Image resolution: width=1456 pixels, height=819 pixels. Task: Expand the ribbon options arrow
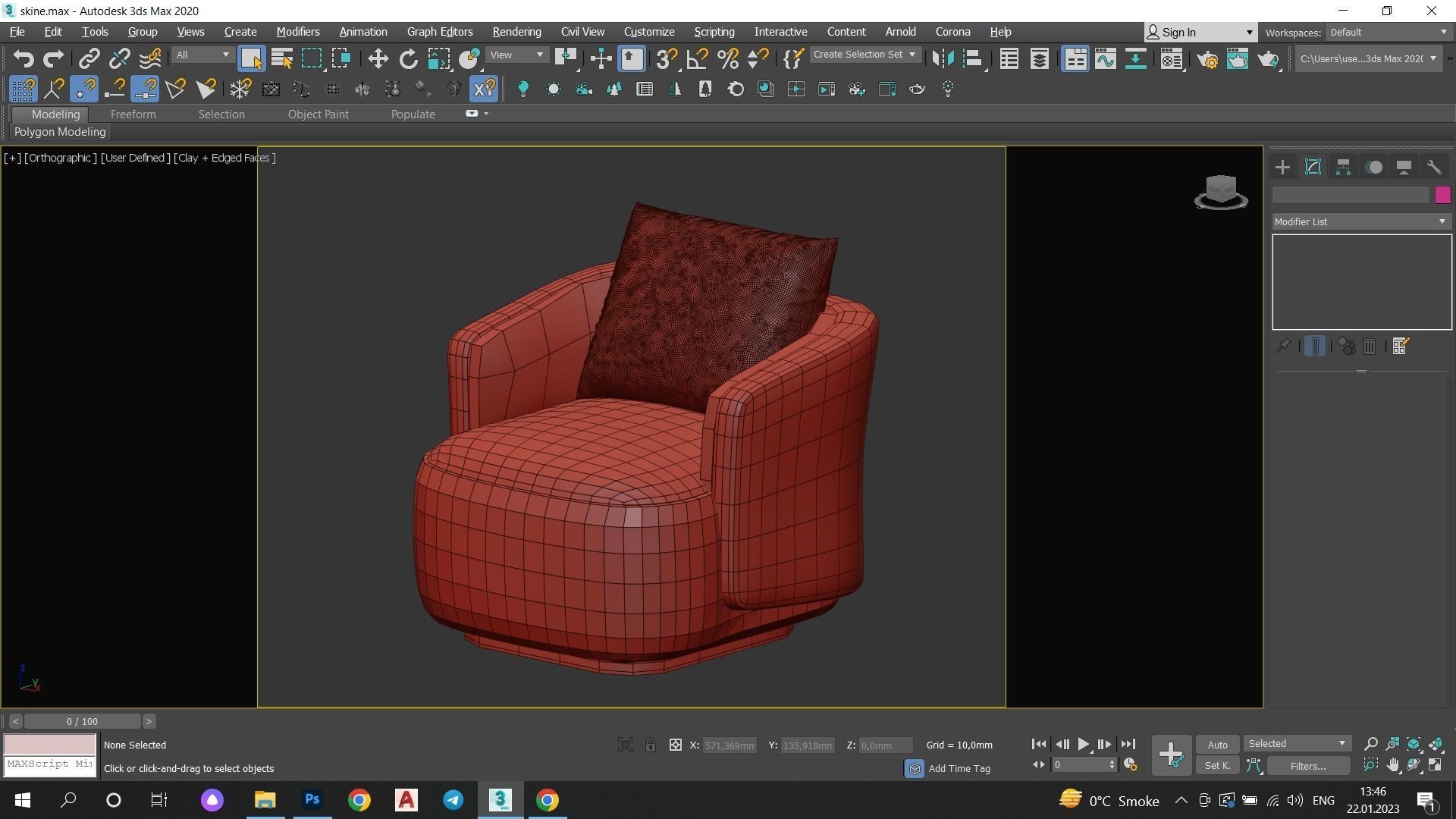pyautogui.click(x=486, y=114)
